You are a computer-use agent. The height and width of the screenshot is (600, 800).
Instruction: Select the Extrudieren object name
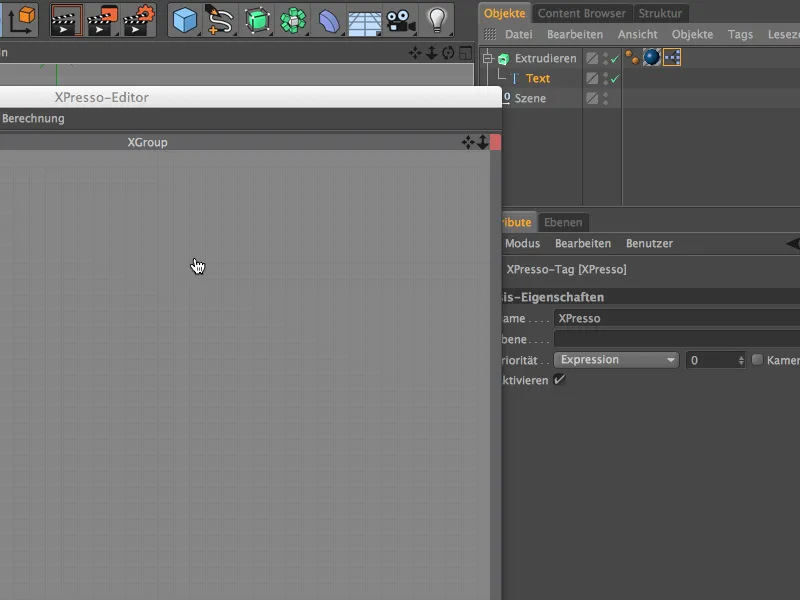(x=545, y=59)
